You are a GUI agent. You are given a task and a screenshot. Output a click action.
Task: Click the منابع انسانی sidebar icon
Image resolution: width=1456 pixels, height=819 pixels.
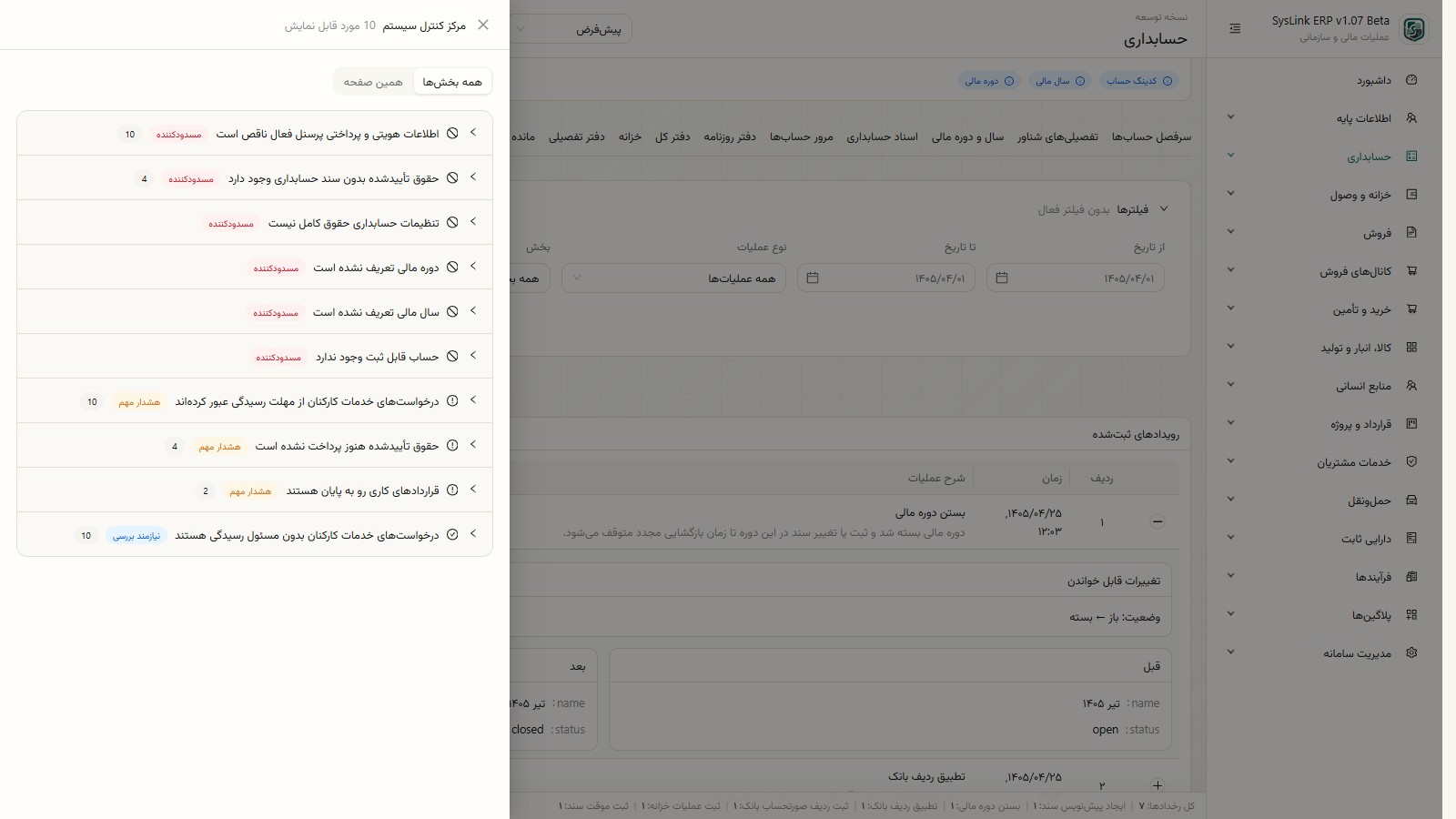pos(1411,386)
